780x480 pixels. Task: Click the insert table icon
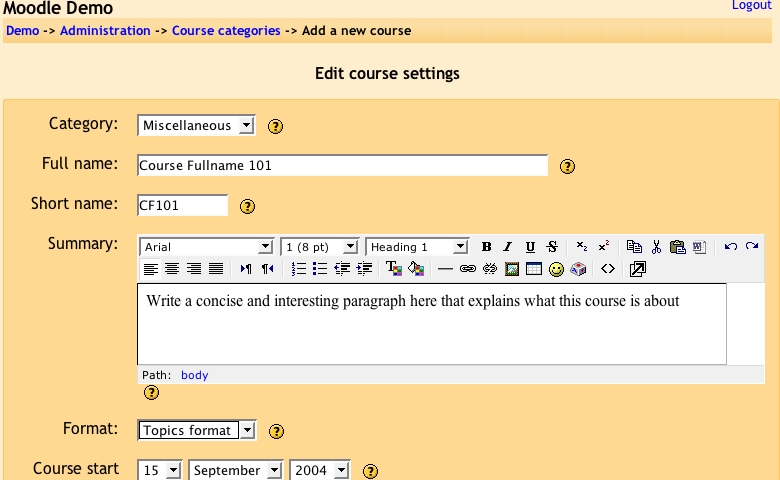[x=534, y=269]
